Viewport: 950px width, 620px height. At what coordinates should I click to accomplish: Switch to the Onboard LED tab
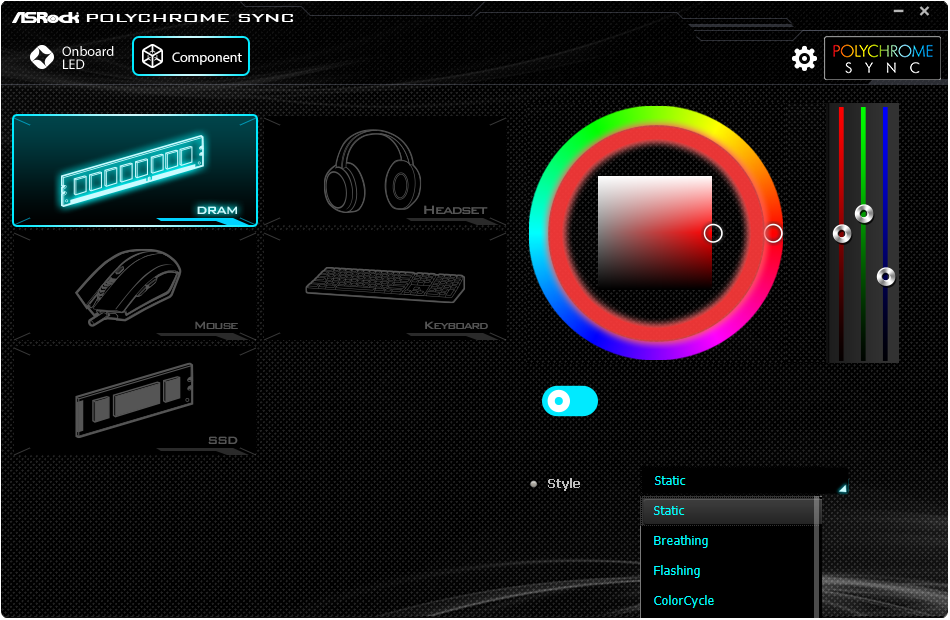(x=72, y=58)
